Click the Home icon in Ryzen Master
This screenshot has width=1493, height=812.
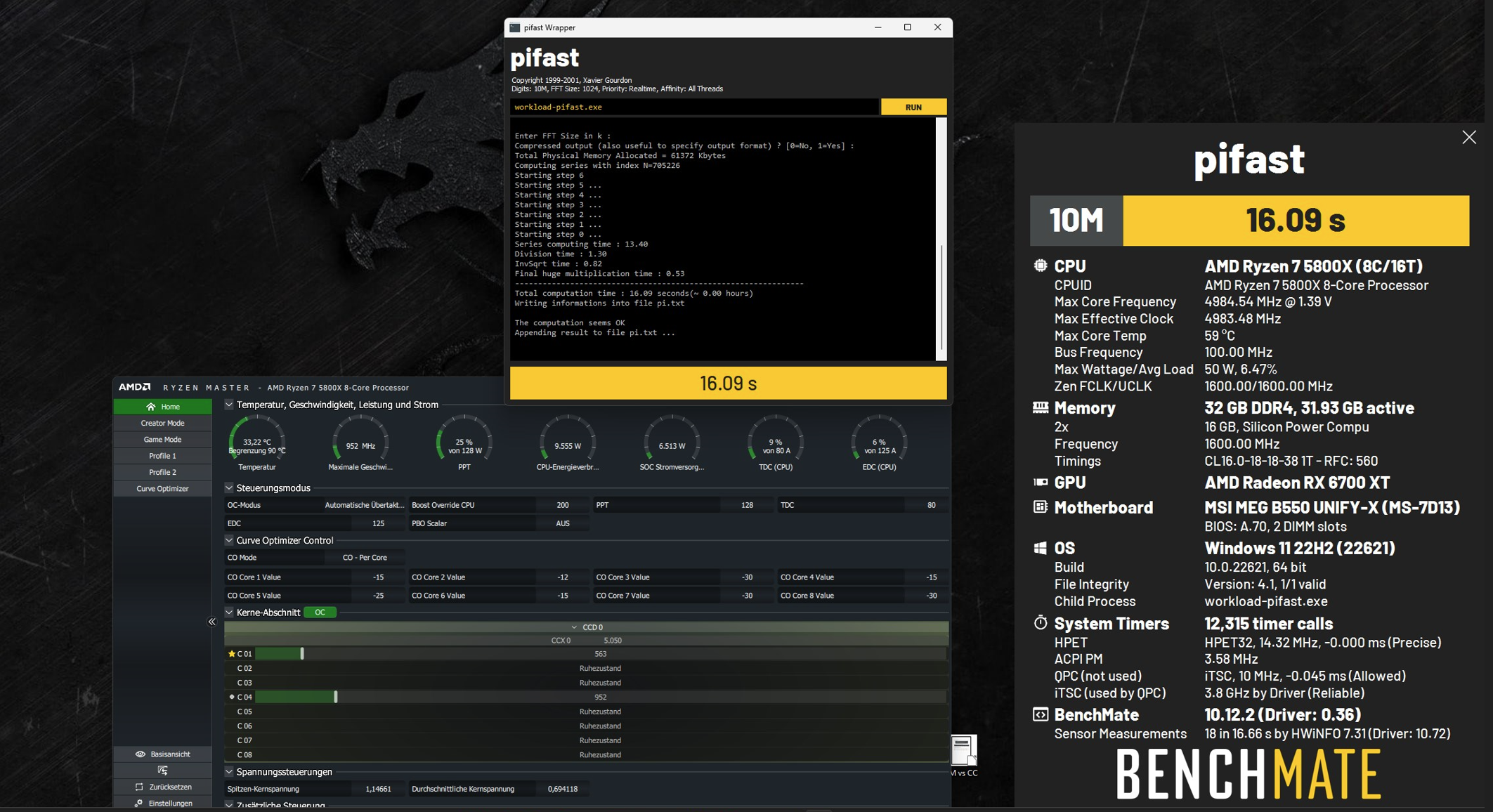tap(150, 407)
